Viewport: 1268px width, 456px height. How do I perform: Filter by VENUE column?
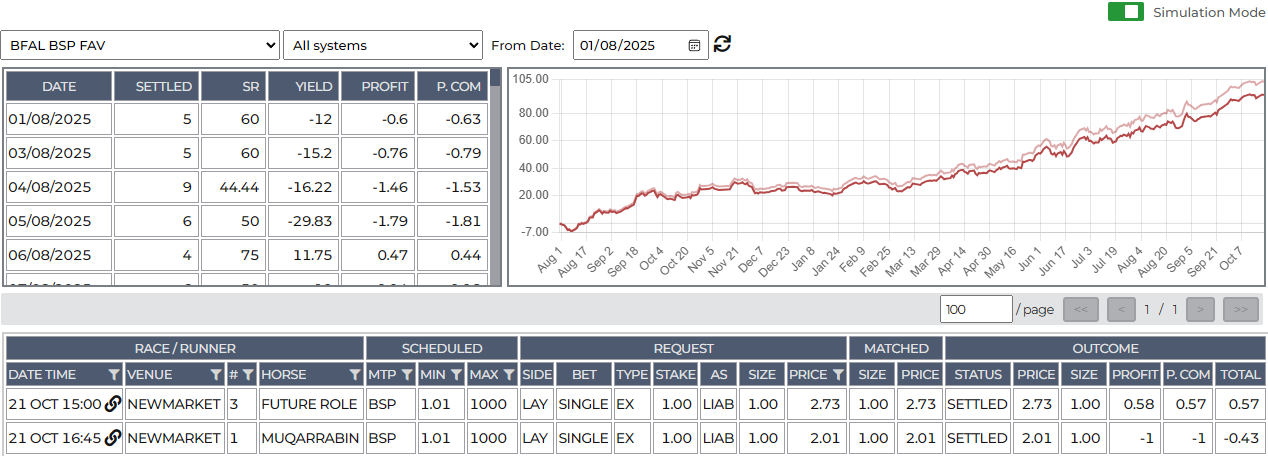point(216,374)
